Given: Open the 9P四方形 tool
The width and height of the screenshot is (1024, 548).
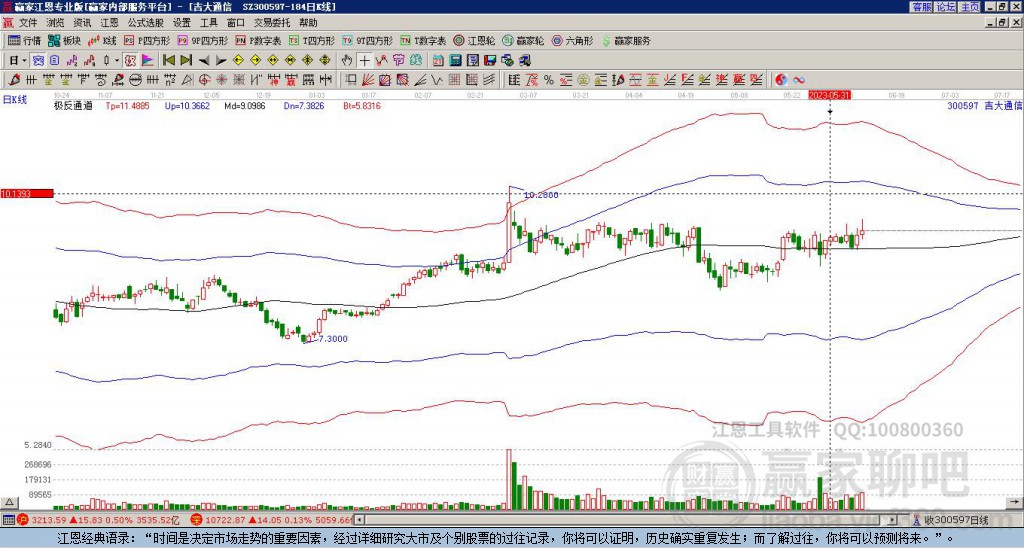Looking at the screenshot, I should pyautogui.click(x=203, y=40).
